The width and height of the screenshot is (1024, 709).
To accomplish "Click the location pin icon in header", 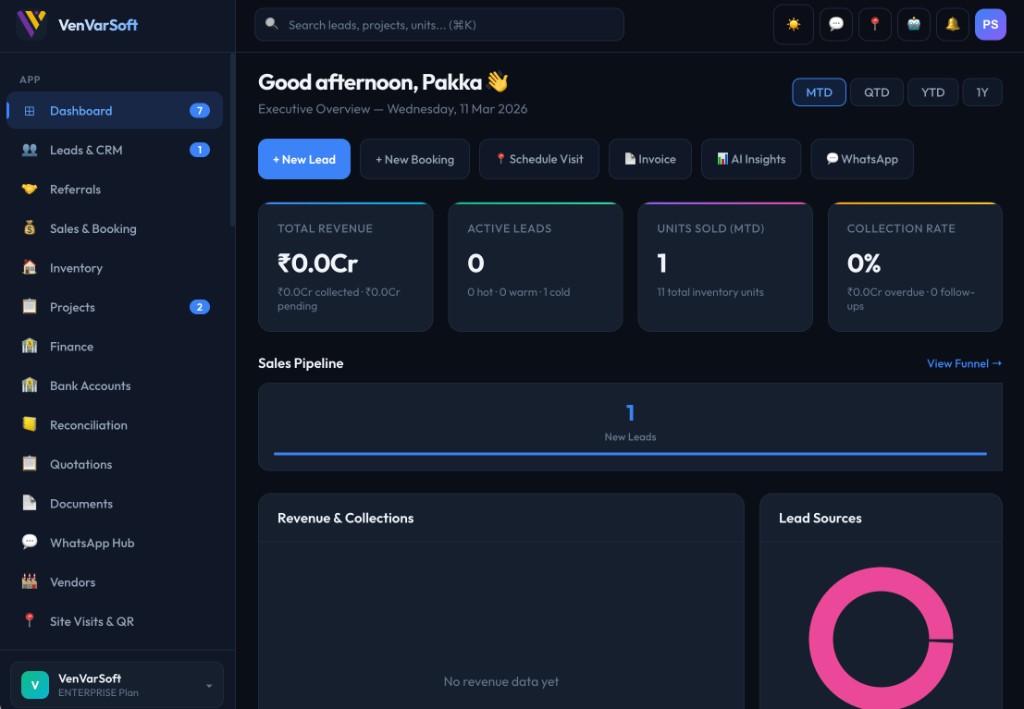I will pos(874,25).
